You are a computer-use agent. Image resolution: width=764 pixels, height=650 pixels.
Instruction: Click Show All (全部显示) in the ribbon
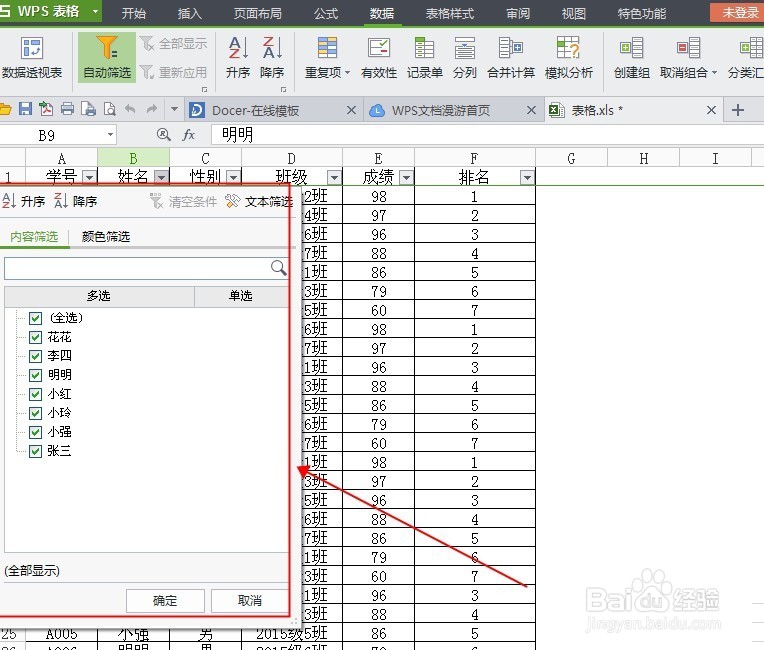(173, 44)
